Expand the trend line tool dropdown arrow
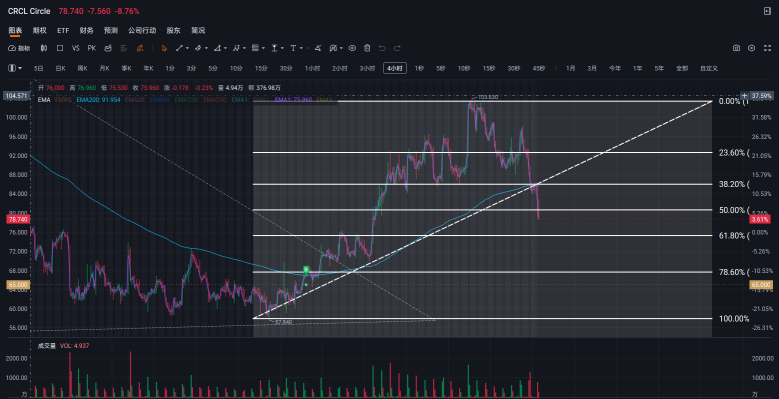The height and width of the screenshot is (399, 779). coord(187,48)
